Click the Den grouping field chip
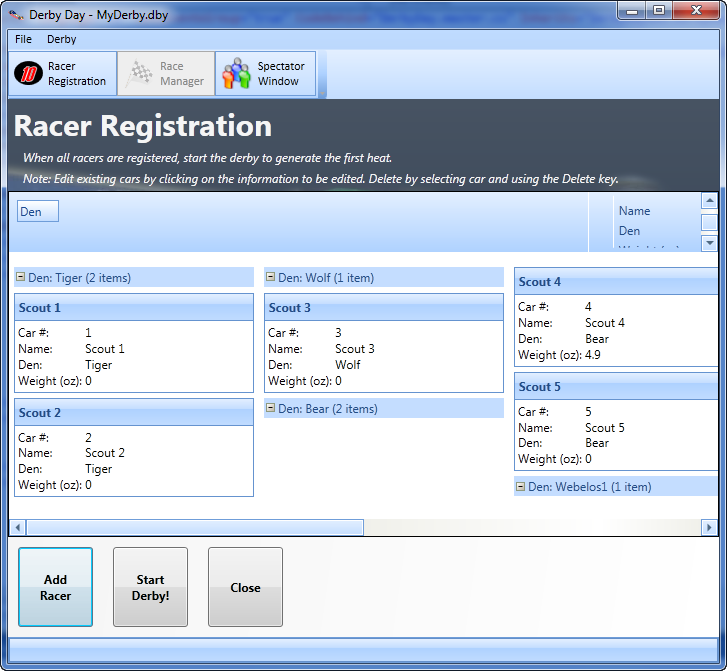 [x=37, y=211]
